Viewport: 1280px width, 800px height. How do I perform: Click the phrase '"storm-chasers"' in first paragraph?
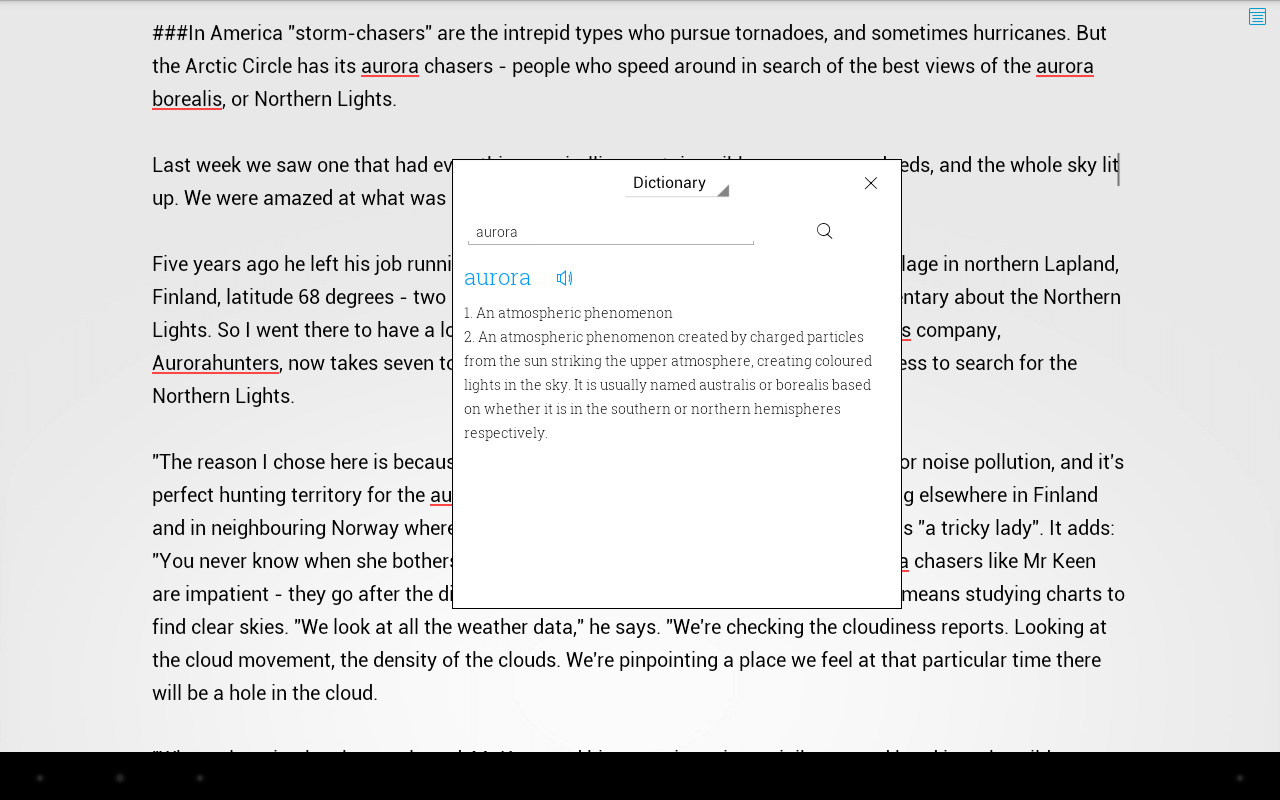click(x=359, y=33)
